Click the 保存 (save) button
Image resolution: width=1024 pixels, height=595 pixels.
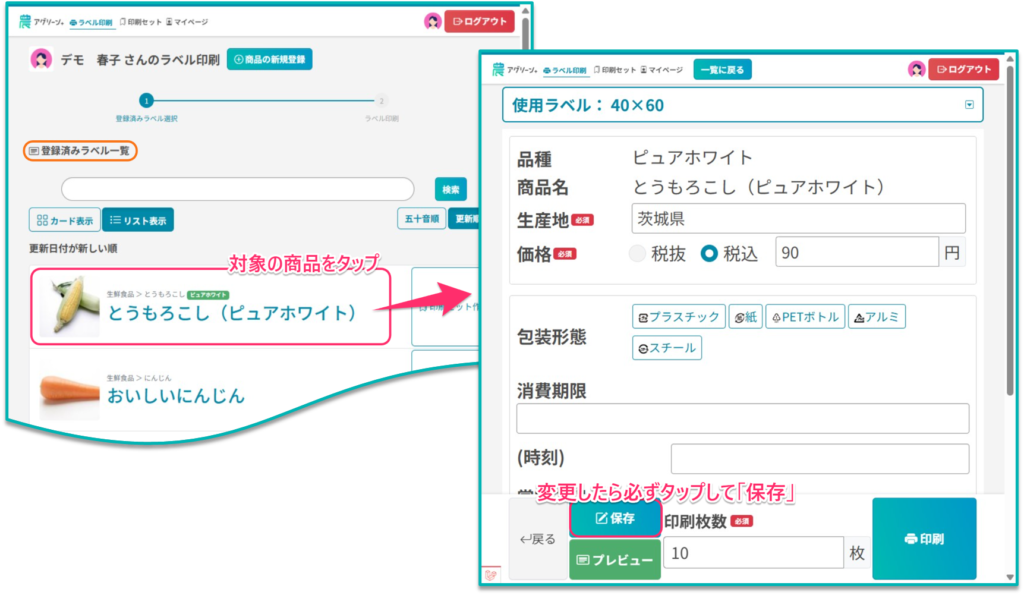tap(615, 518)
